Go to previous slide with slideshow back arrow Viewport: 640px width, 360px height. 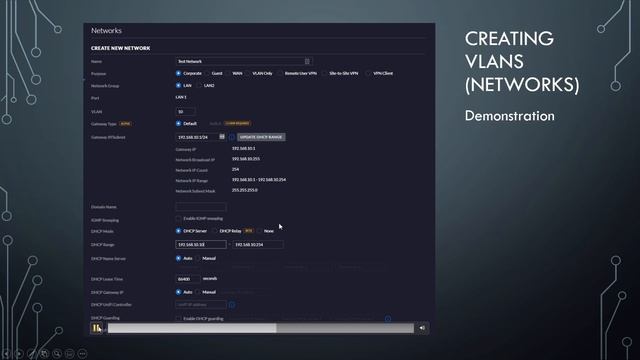point(6,353)
